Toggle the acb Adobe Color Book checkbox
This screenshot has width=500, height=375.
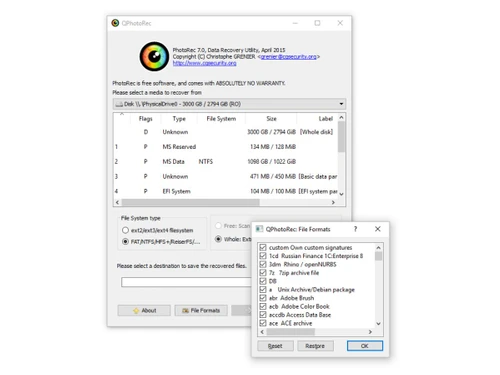point(263,306)
